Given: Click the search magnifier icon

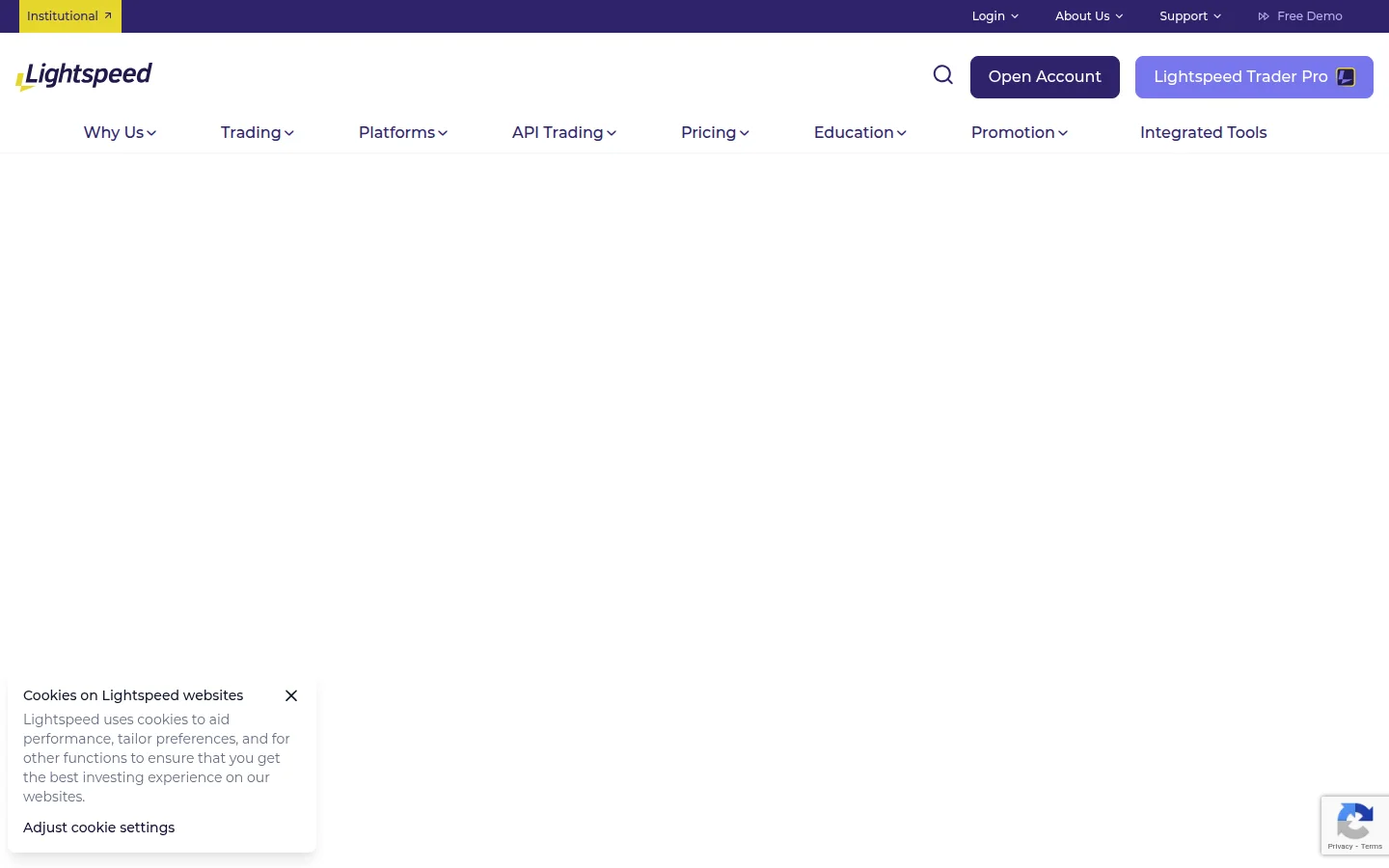Looking at the screenshot, I should 942,75.
